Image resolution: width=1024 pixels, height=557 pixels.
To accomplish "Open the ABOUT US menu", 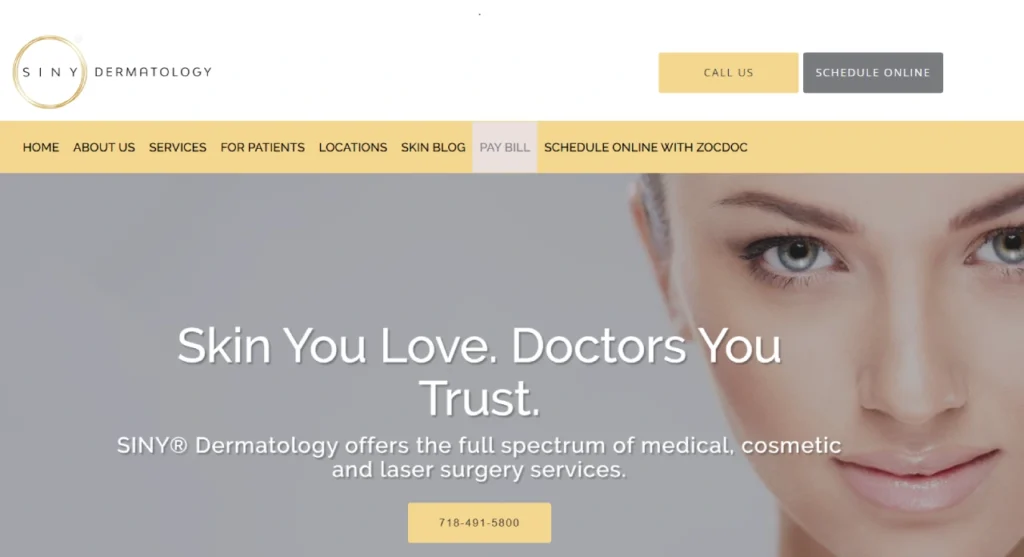I will click(x=104, y=148).
